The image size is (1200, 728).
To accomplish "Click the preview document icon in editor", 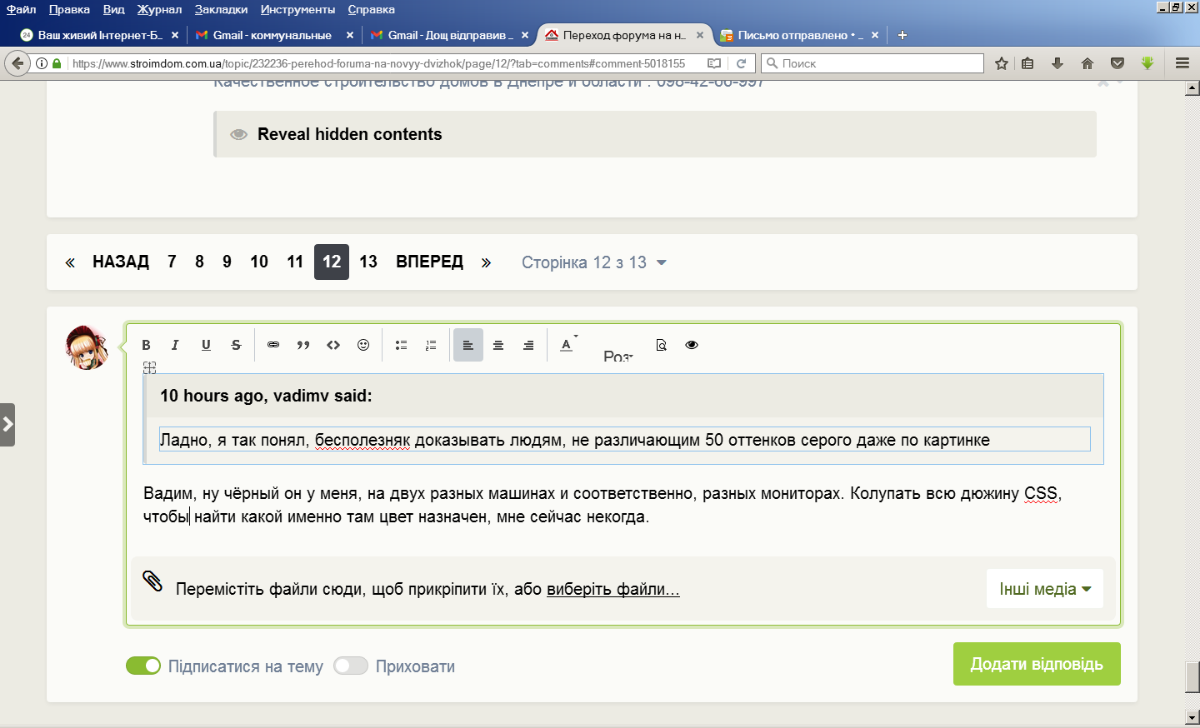I will [661, 345].
